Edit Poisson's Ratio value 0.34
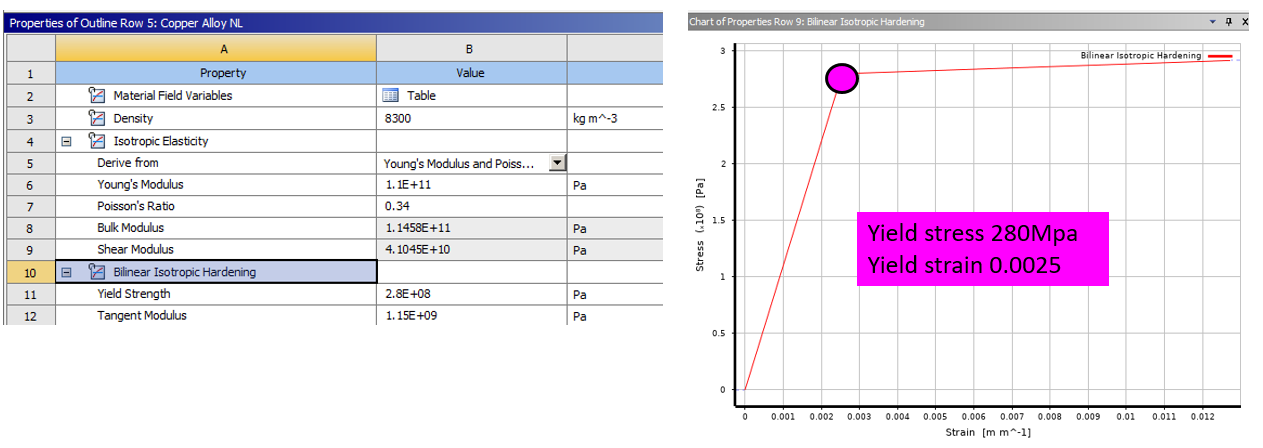The height and width of the screenshot is (448, 1263). 396,206
